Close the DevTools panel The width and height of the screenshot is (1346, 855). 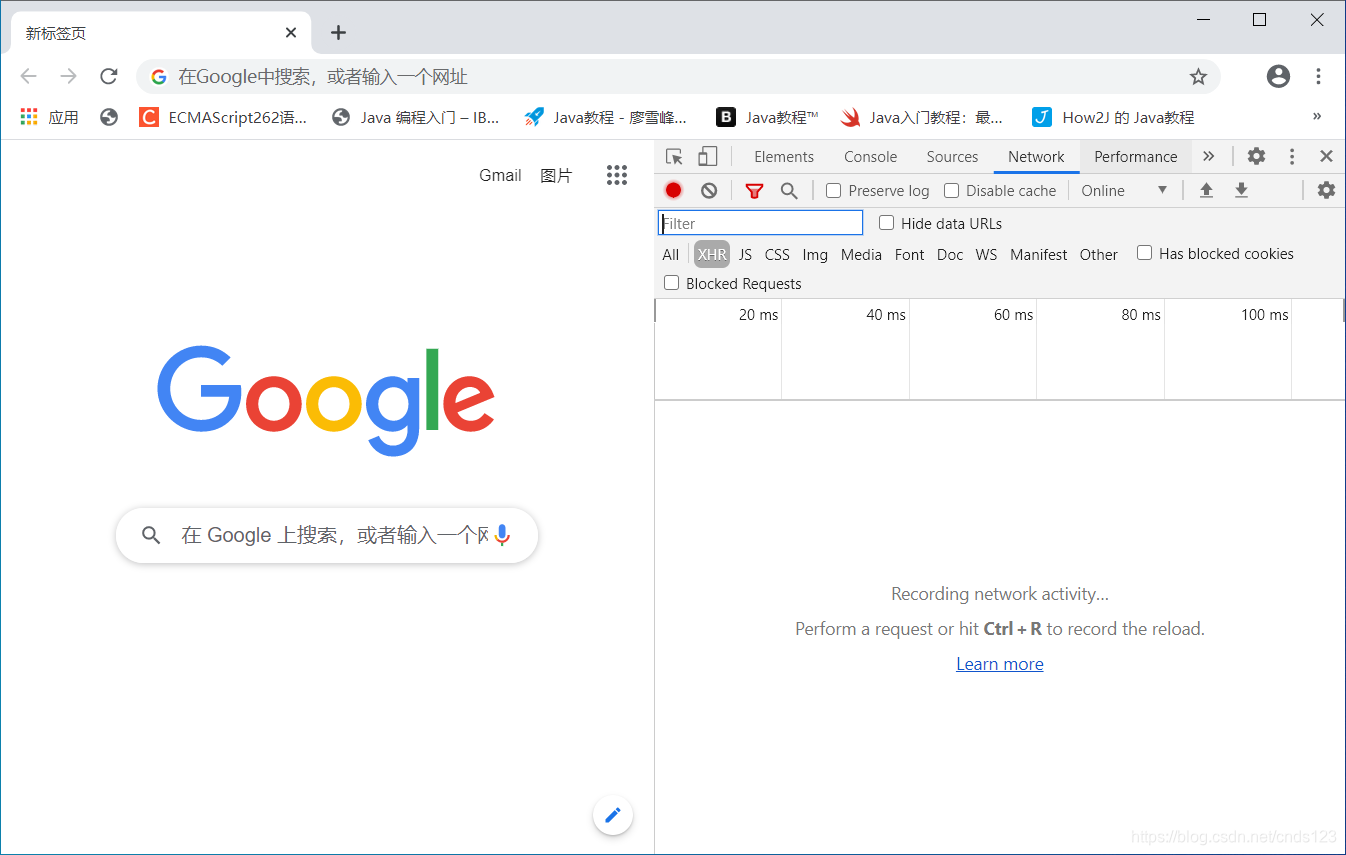tap(1326, 156)
